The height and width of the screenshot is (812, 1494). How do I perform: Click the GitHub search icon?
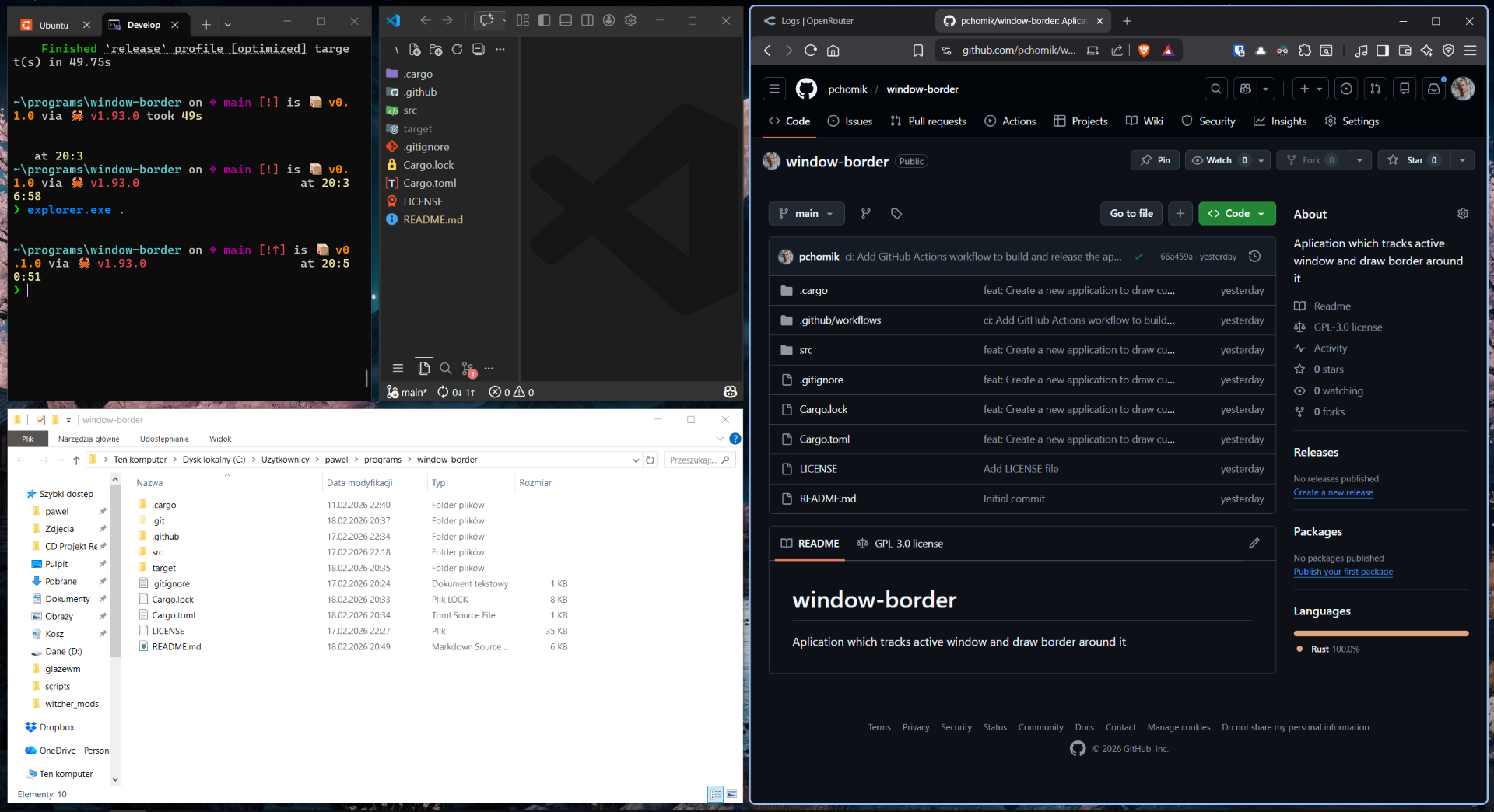[x=1216, y=89]
